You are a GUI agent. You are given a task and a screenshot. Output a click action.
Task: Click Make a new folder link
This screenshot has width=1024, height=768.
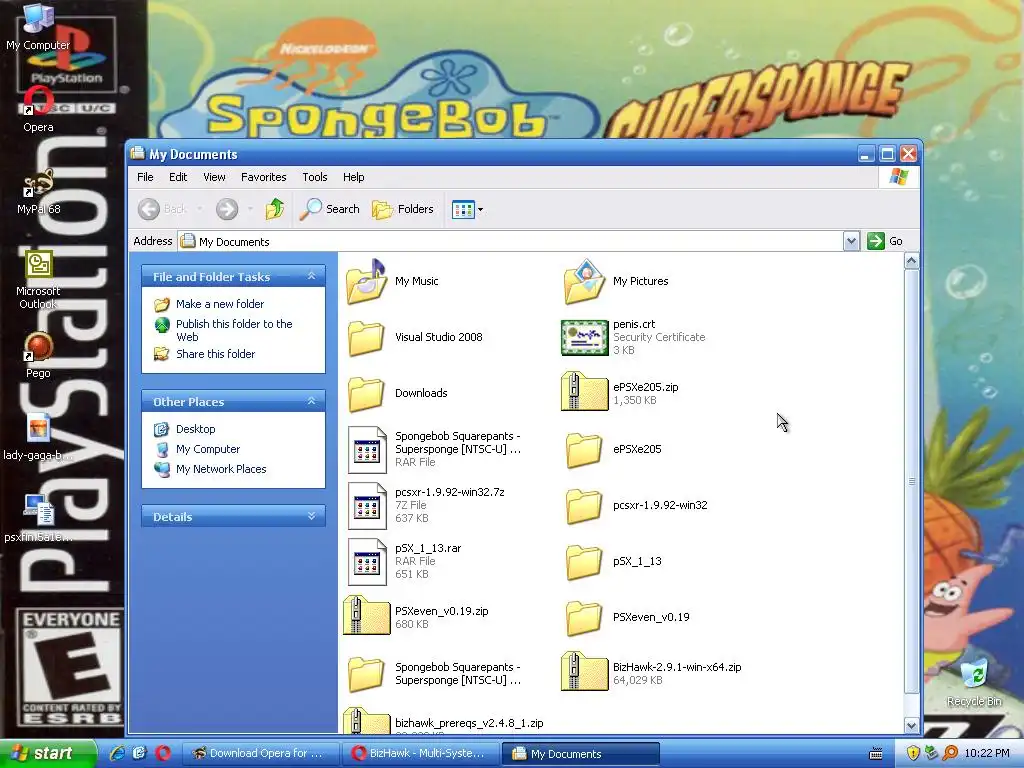click(220, 304)
